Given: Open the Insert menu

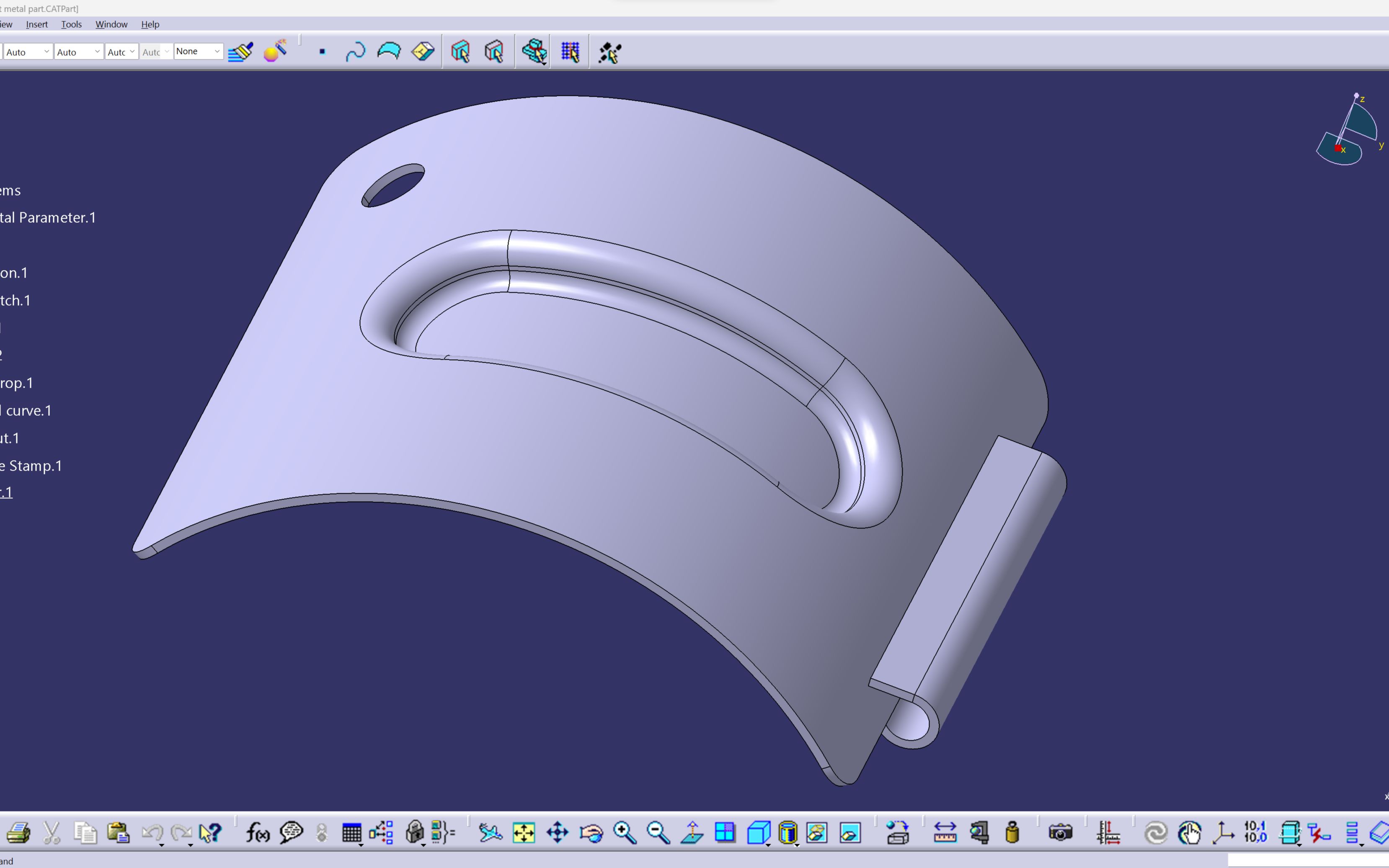Looking at the screenshot, I should [x=37, y=24].
